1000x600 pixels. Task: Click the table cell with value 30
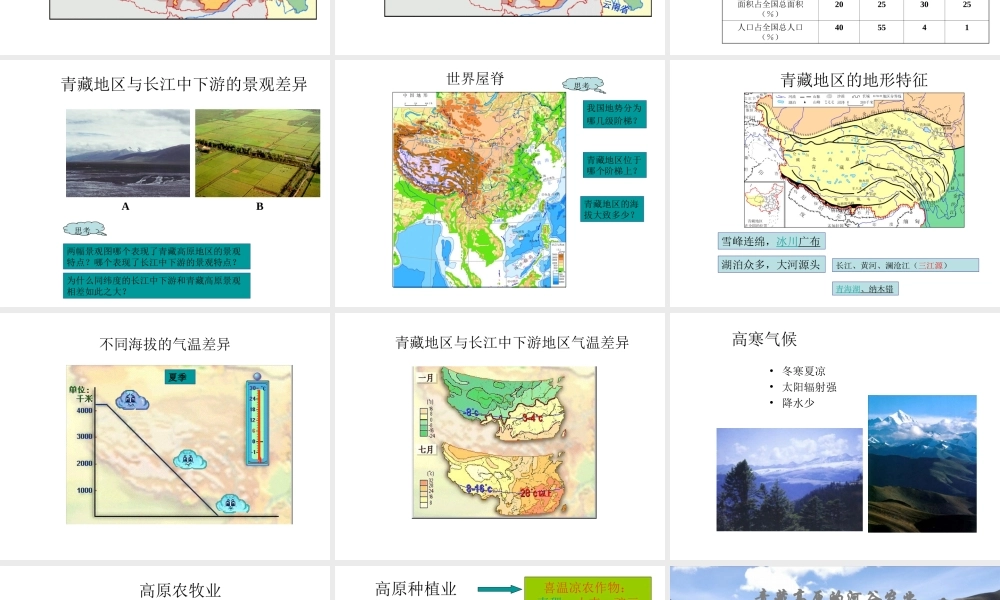924,9
